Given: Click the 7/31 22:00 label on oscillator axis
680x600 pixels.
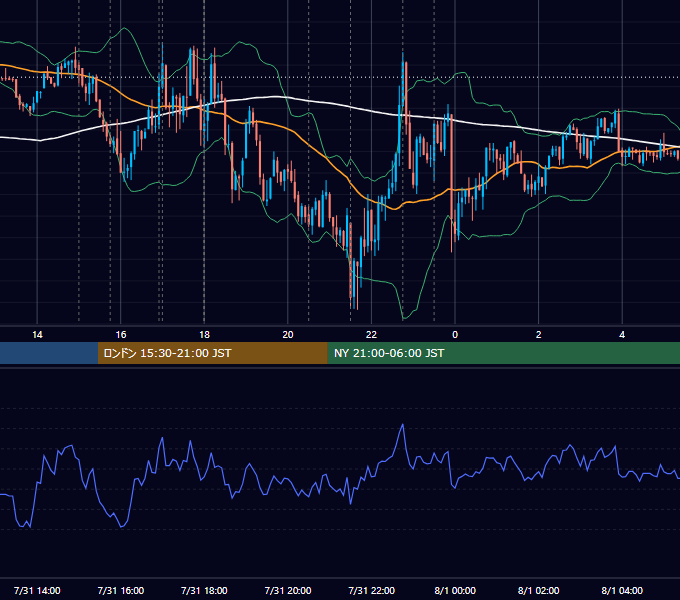Looking at the screenshot, I should pyautogui.click(x=372, y=590).
